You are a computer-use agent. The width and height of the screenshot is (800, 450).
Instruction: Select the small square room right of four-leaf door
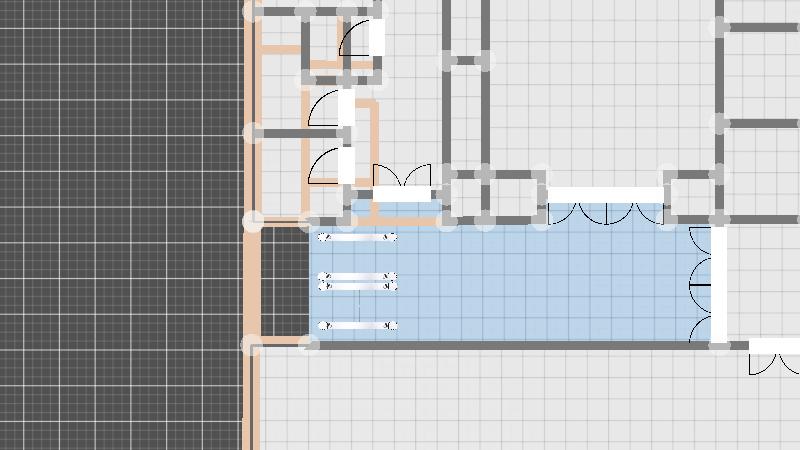[694, 196]
